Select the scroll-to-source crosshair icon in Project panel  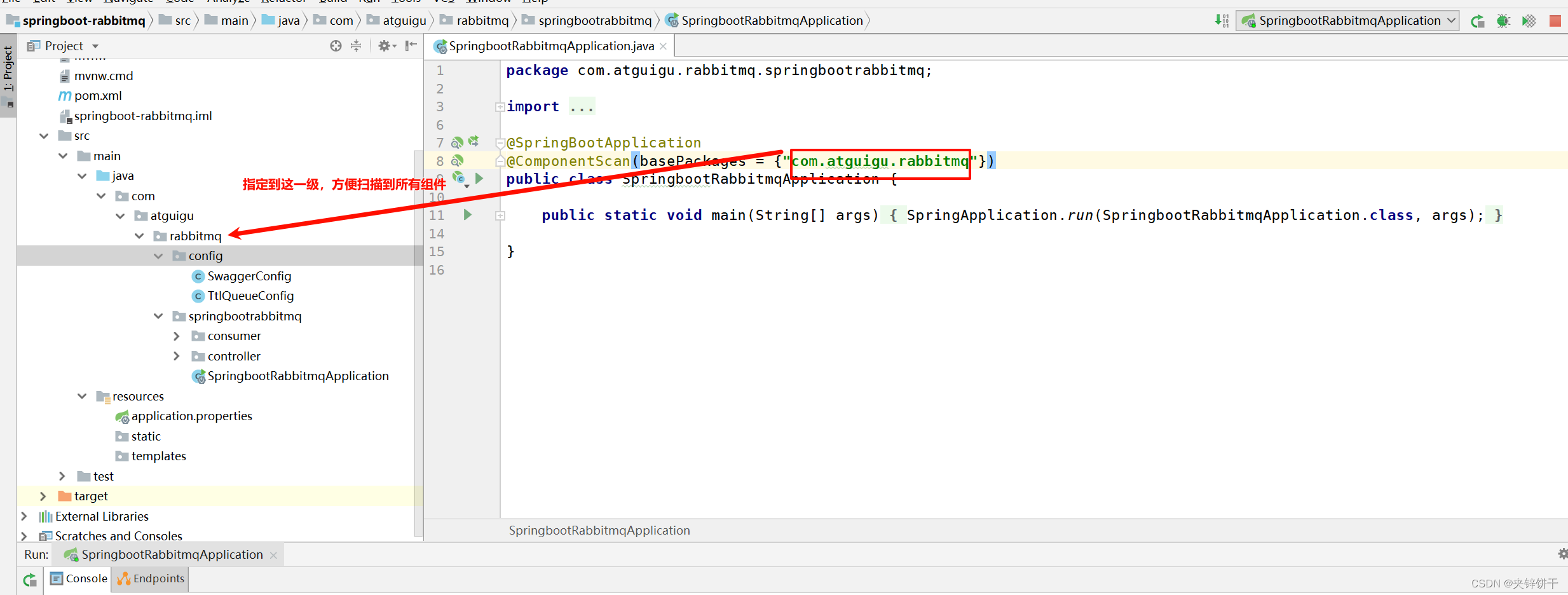(335, 45)
